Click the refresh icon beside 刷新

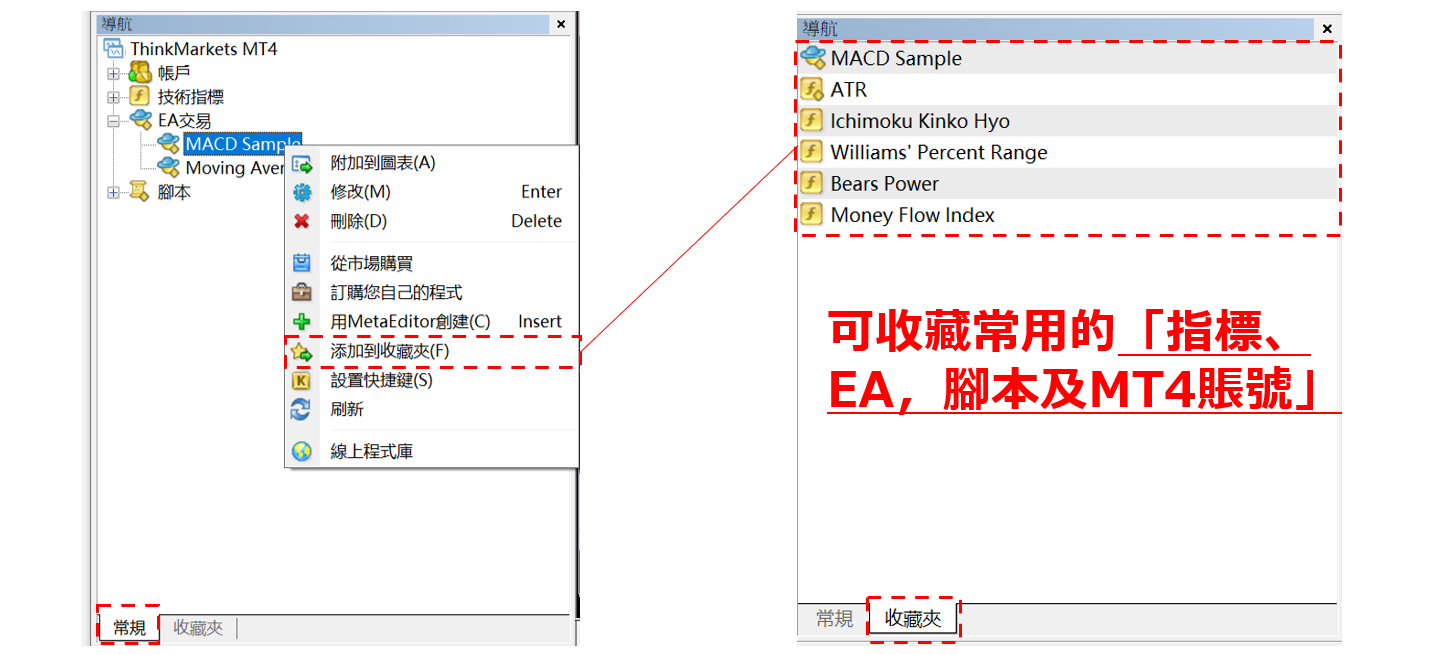(x=301, y=409)
